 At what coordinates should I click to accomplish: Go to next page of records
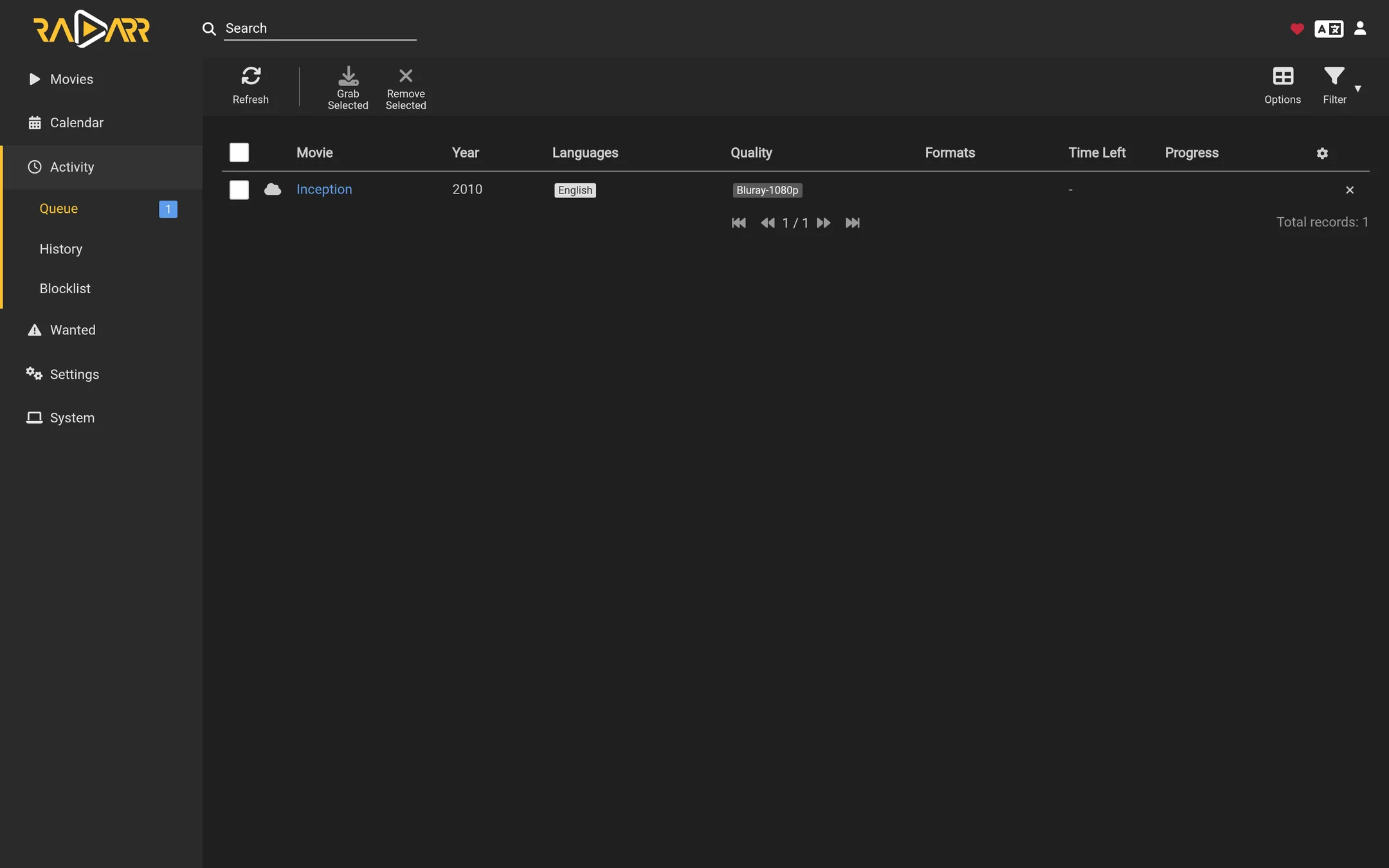pyautogui.click(x=824, y=223)
